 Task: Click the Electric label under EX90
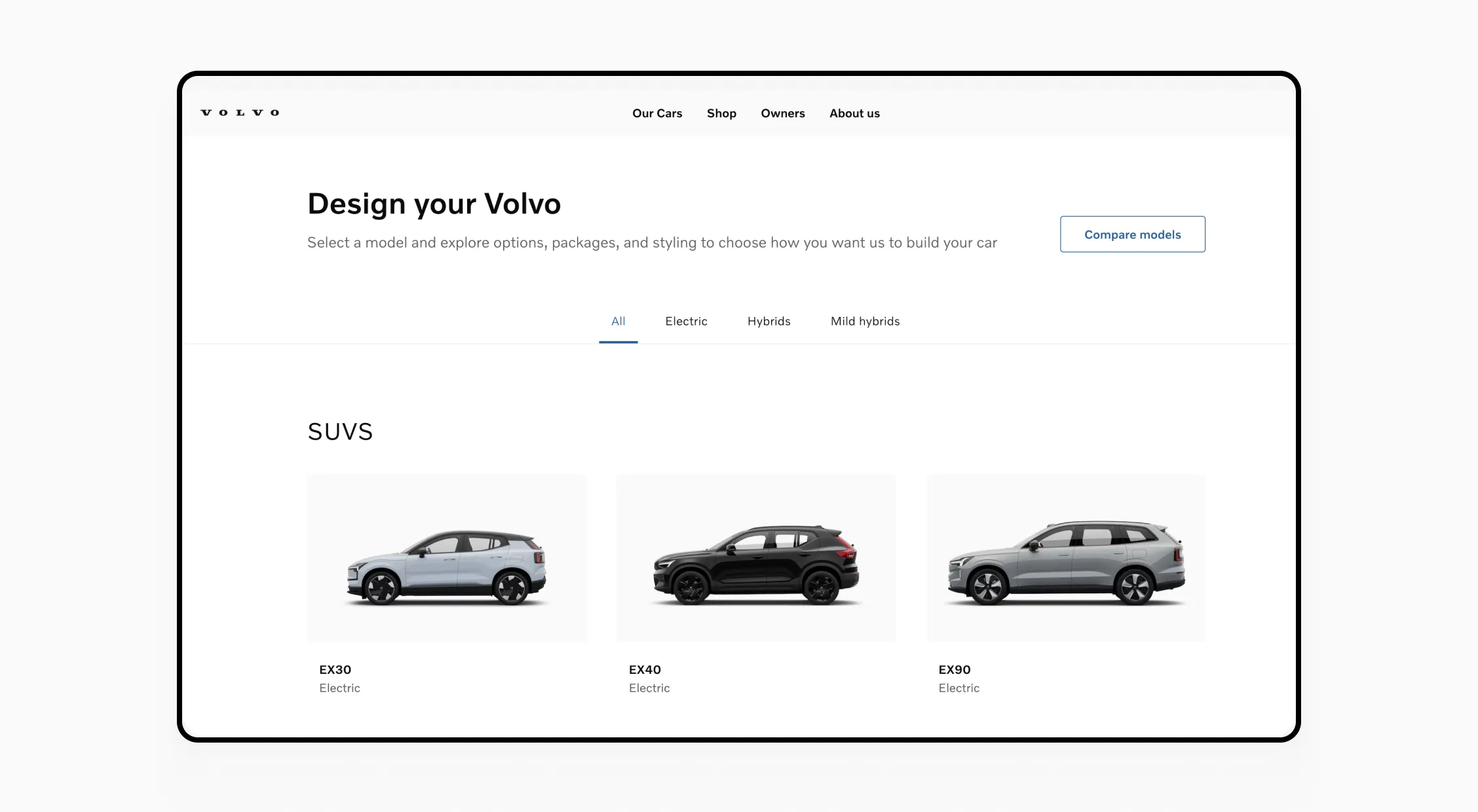tap(958, 688)
